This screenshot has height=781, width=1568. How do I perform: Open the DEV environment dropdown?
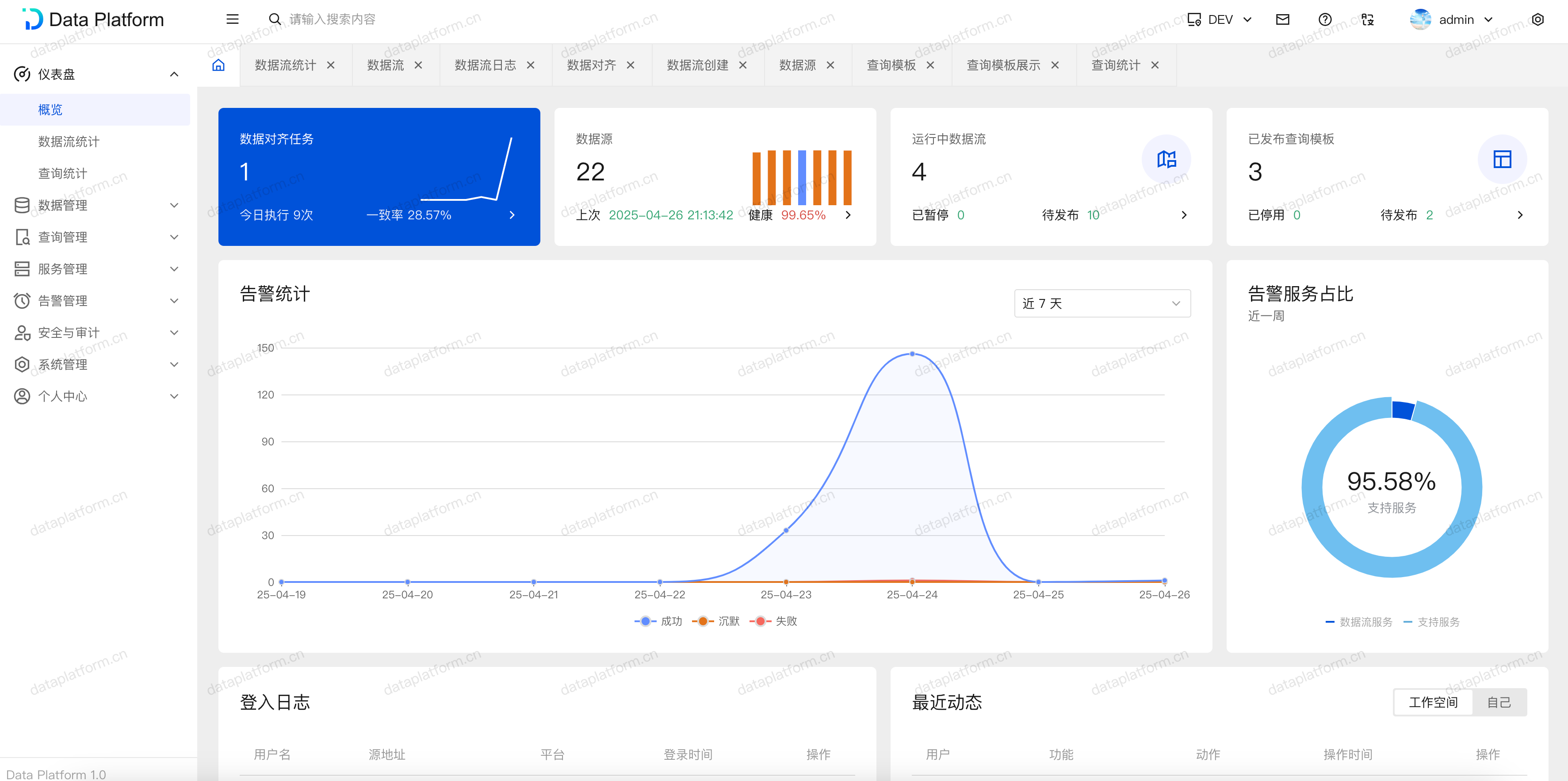(x=1220, y=19)
